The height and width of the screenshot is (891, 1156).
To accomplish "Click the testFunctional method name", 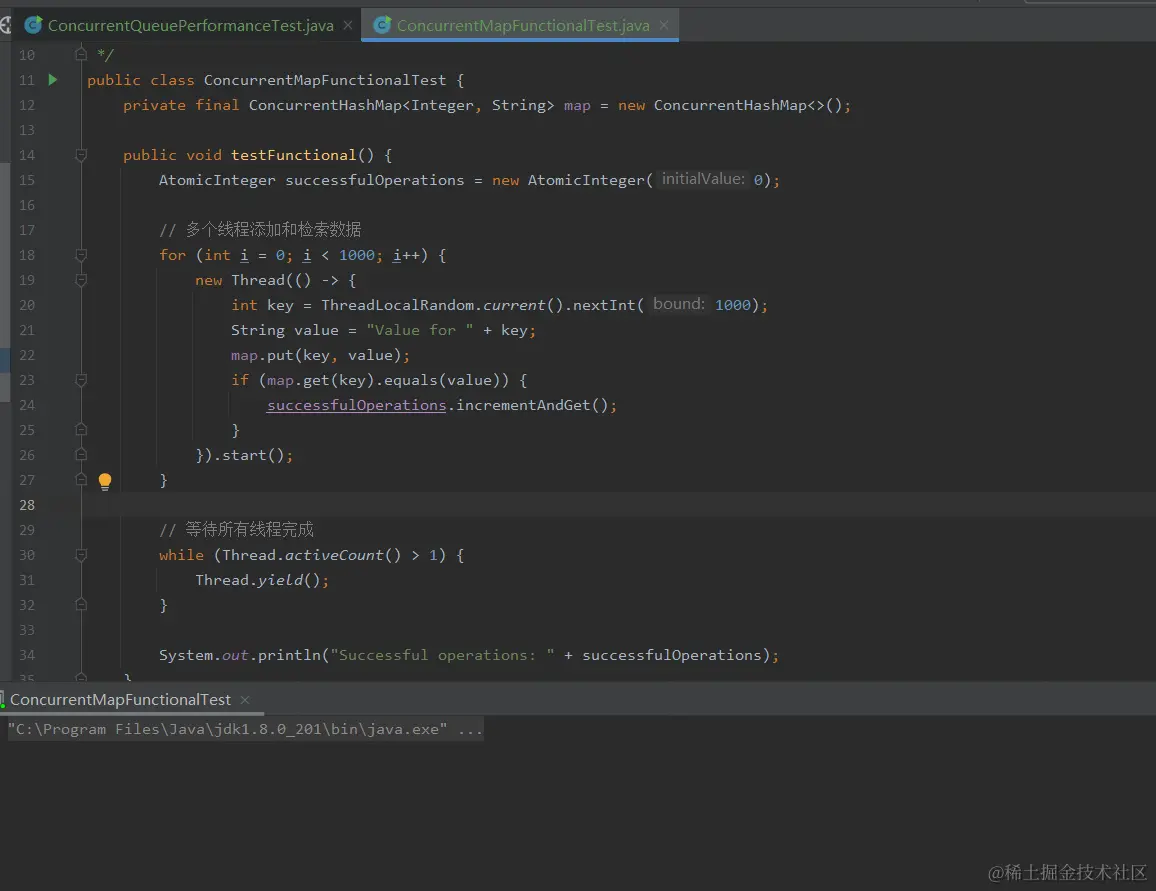I will click(293, 156).
